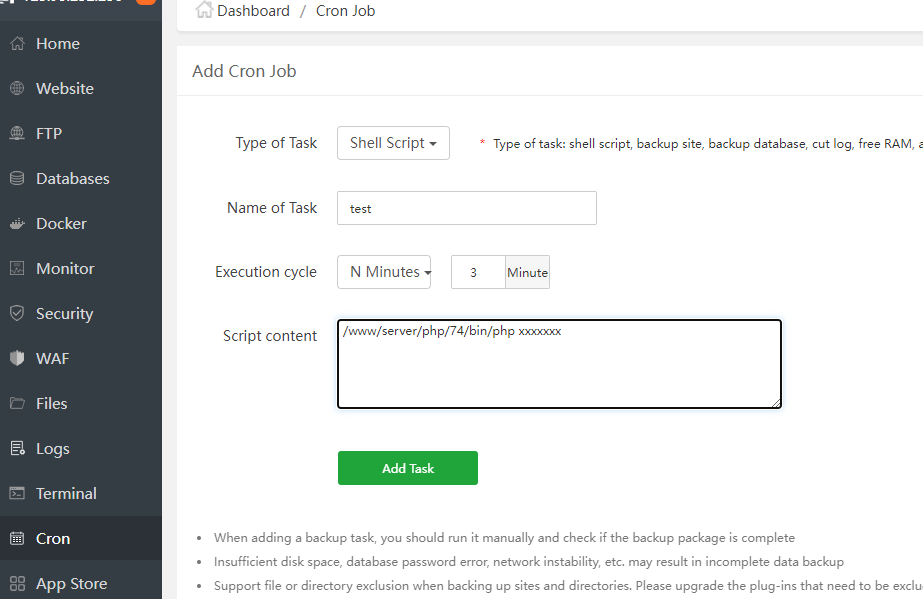This screenshot has width=923, height=599.
Task: Open the Shell Script task type dropdown
Action: pos(393,143)
